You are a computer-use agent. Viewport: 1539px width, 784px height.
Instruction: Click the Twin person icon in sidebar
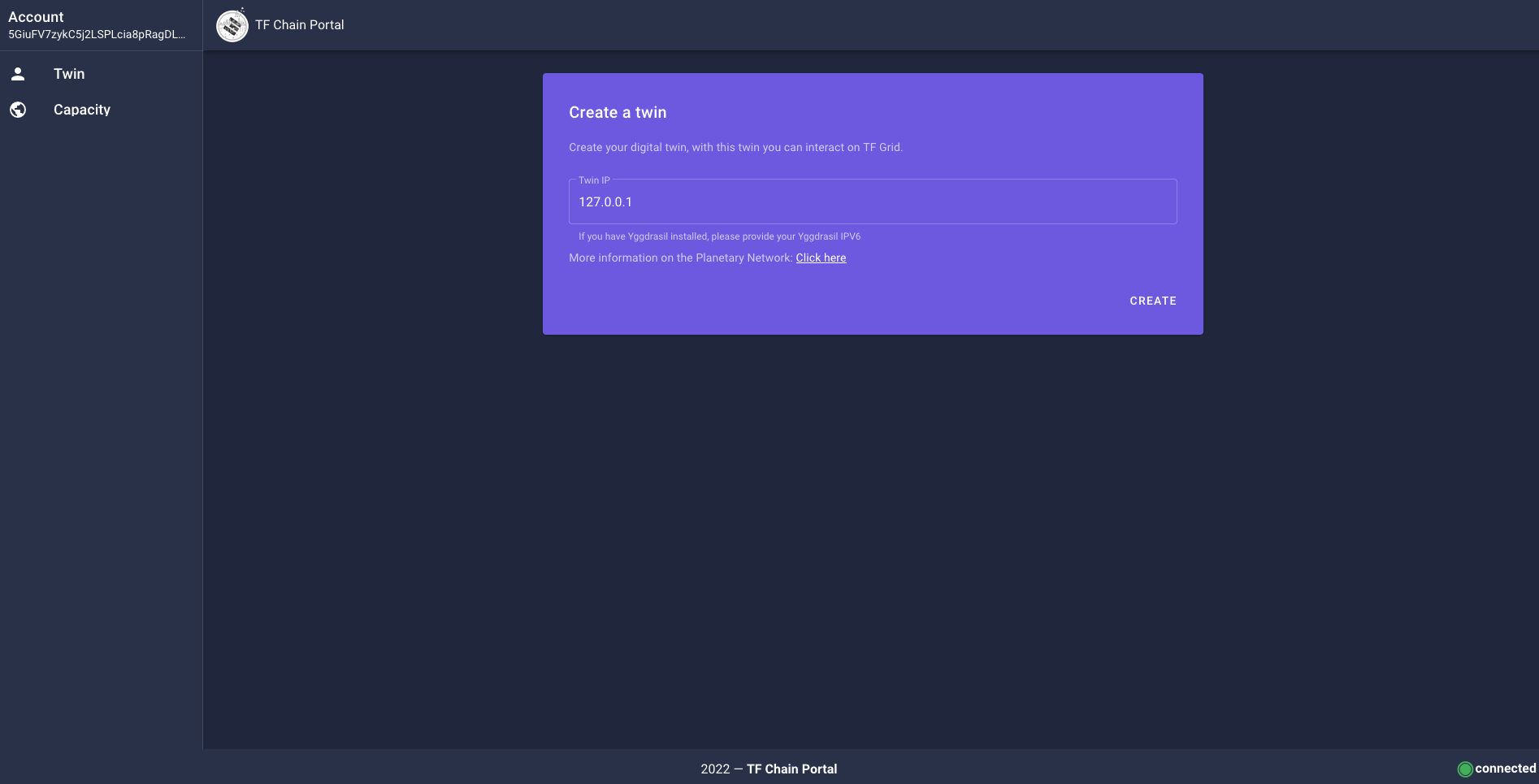18,74
